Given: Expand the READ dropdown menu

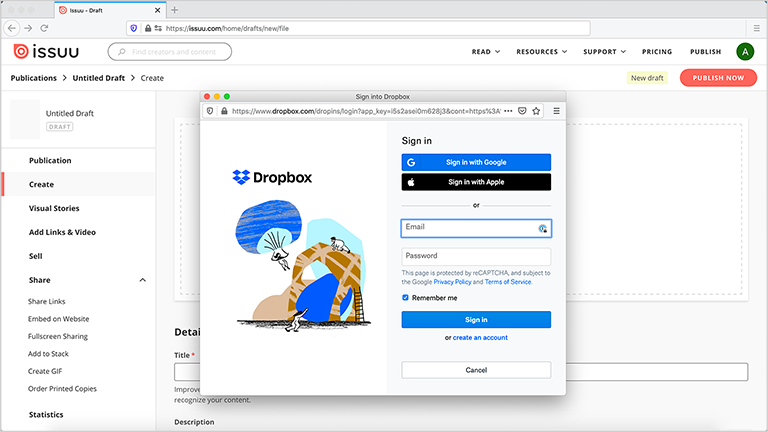Looking at the screenshot, I should point(485,52).
